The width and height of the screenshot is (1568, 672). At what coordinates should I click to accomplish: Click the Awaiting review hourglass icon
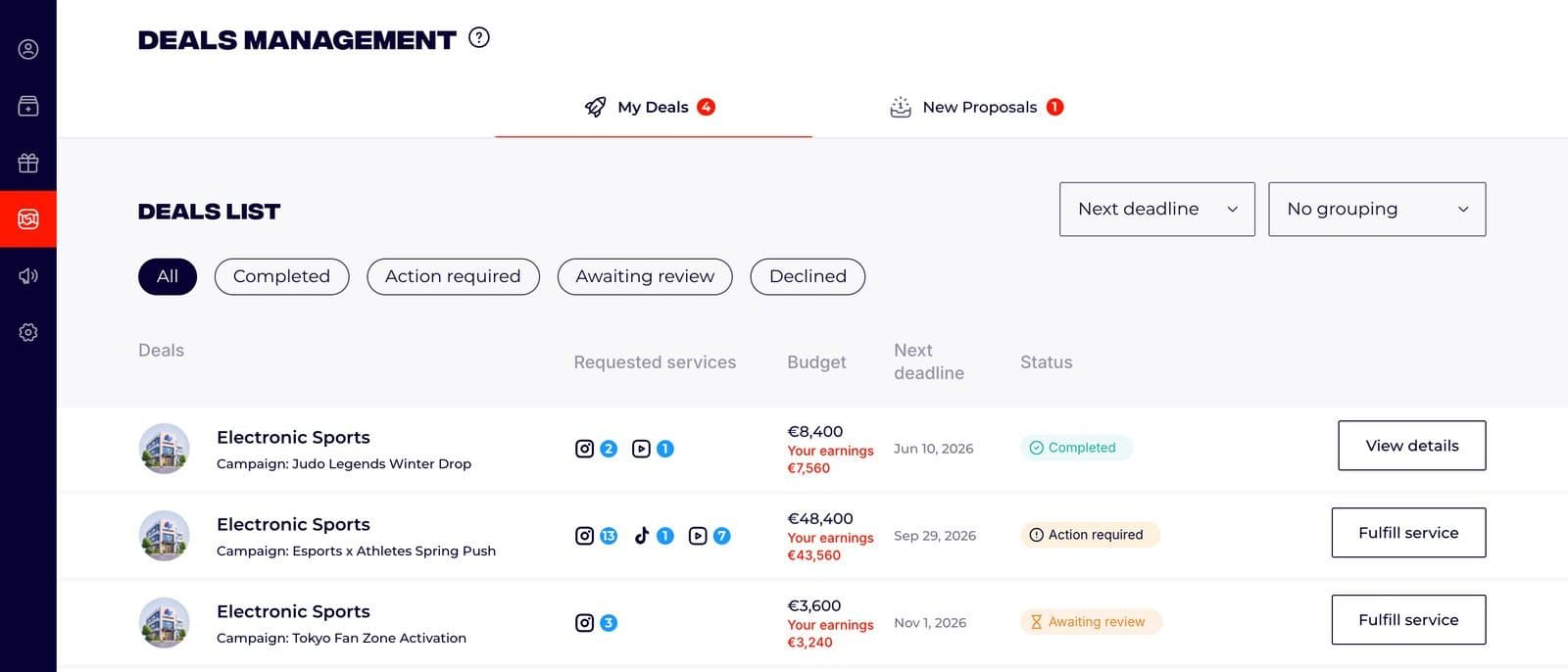tap(1036, 622)
